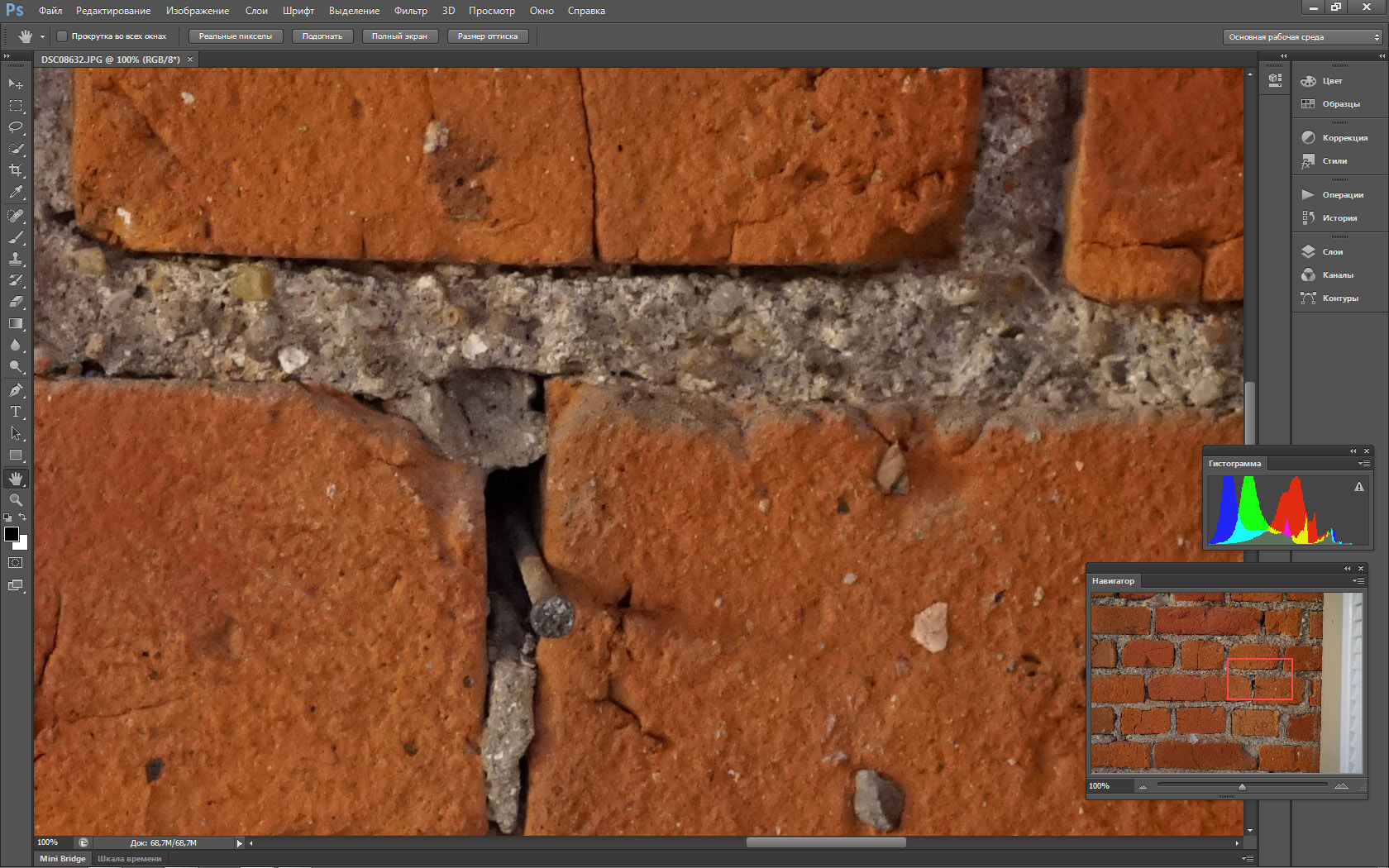
Task: Select the Crop tool
Action: coord(16,170)
